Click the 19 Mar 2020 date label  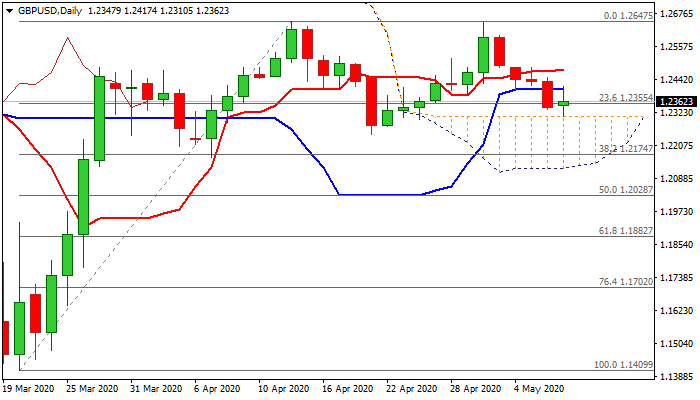click(x=29, y=389)
